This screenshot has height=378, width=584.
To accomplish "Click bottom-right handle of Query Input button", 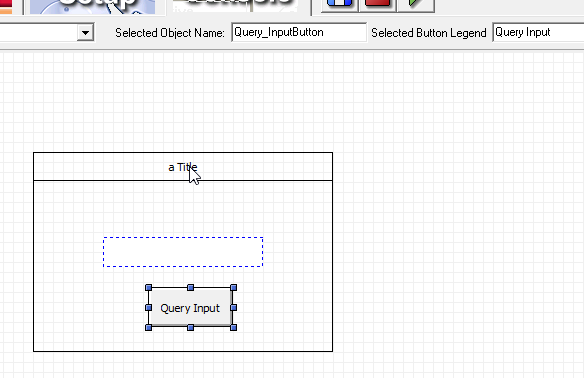I will point(234,327).
